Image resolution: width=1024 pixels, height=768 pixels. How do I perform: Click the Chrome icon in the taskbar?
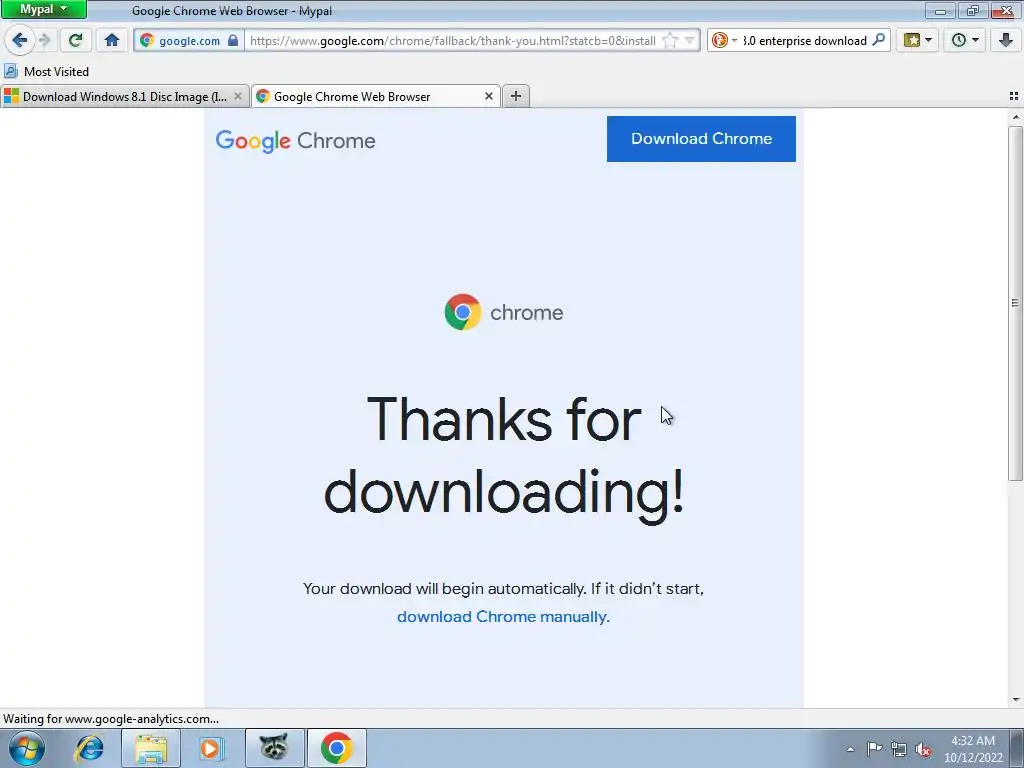(336, 748)
